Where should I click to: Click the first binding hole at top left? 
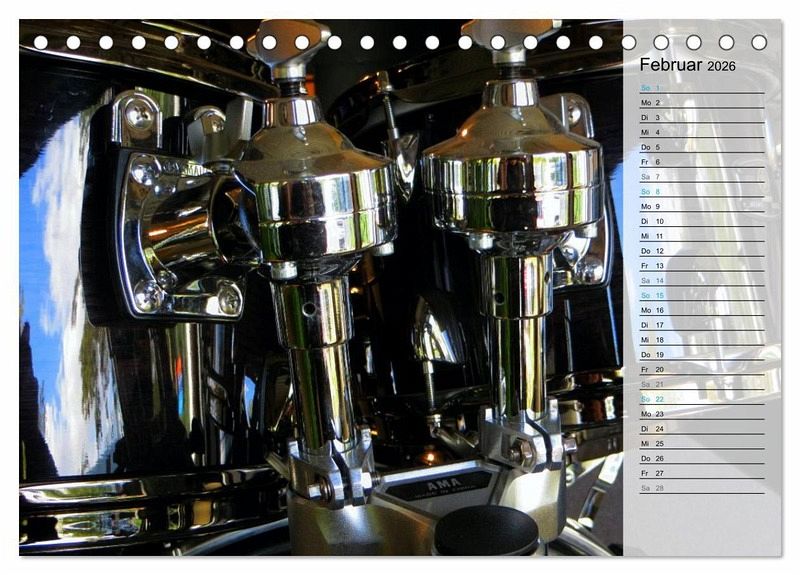pos(41,43)
